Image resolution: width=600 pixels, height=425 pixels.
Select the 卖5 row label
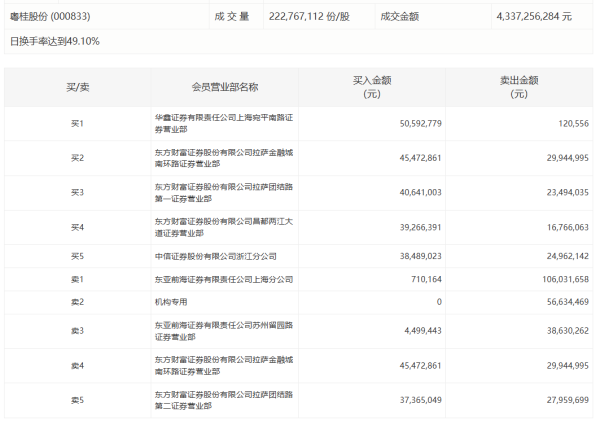point(77,401)
